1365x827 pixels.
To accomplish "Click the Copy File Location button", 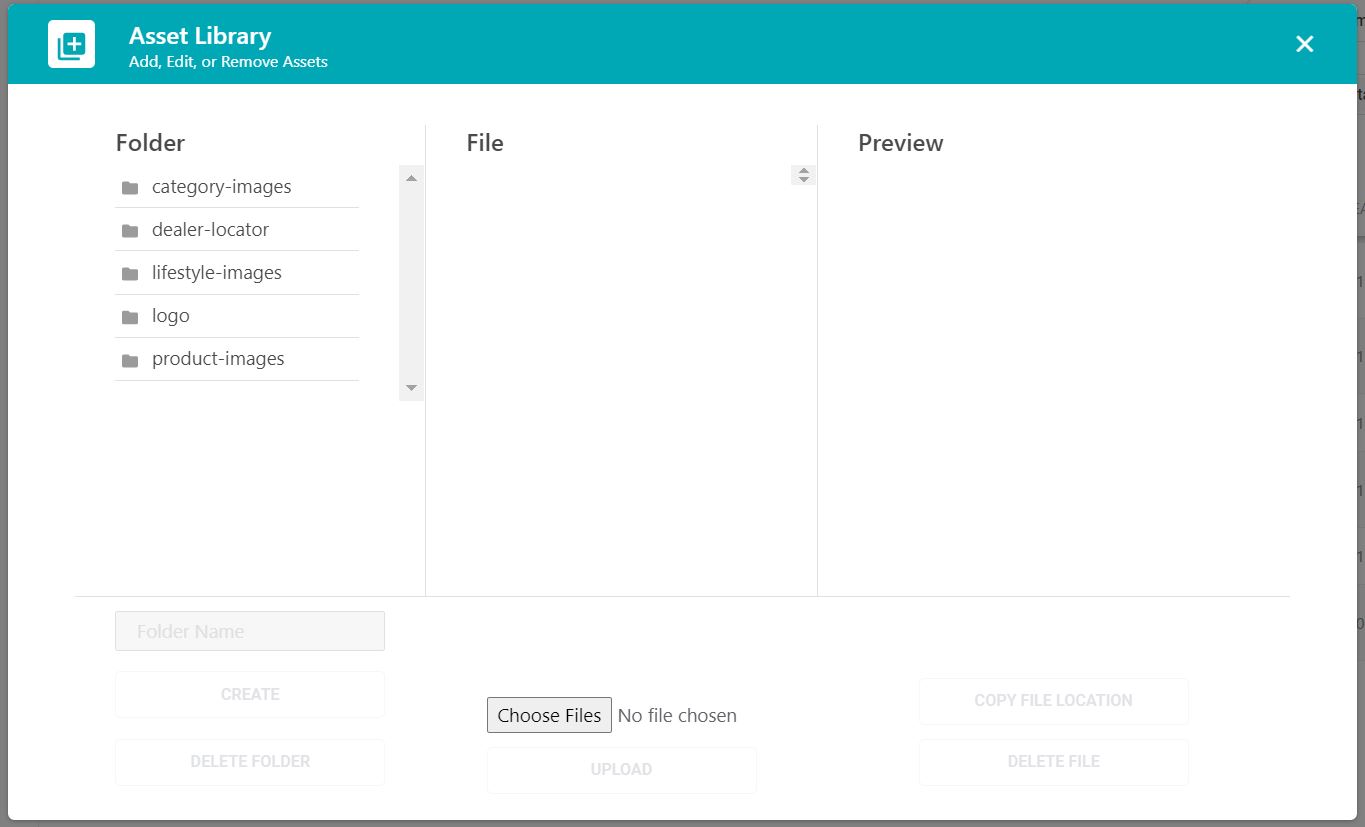I will point(1053,701).
